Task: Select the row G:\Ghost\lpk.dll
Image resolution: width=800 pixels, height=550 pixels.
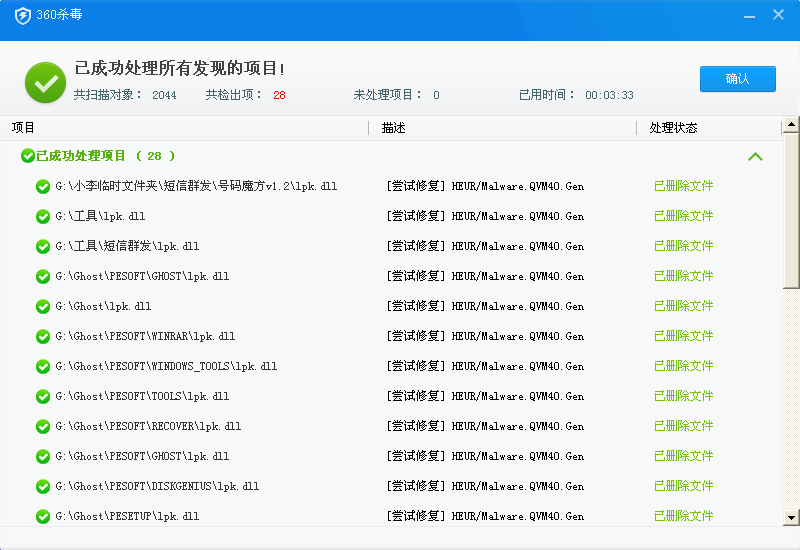Action: pos(392,306)
